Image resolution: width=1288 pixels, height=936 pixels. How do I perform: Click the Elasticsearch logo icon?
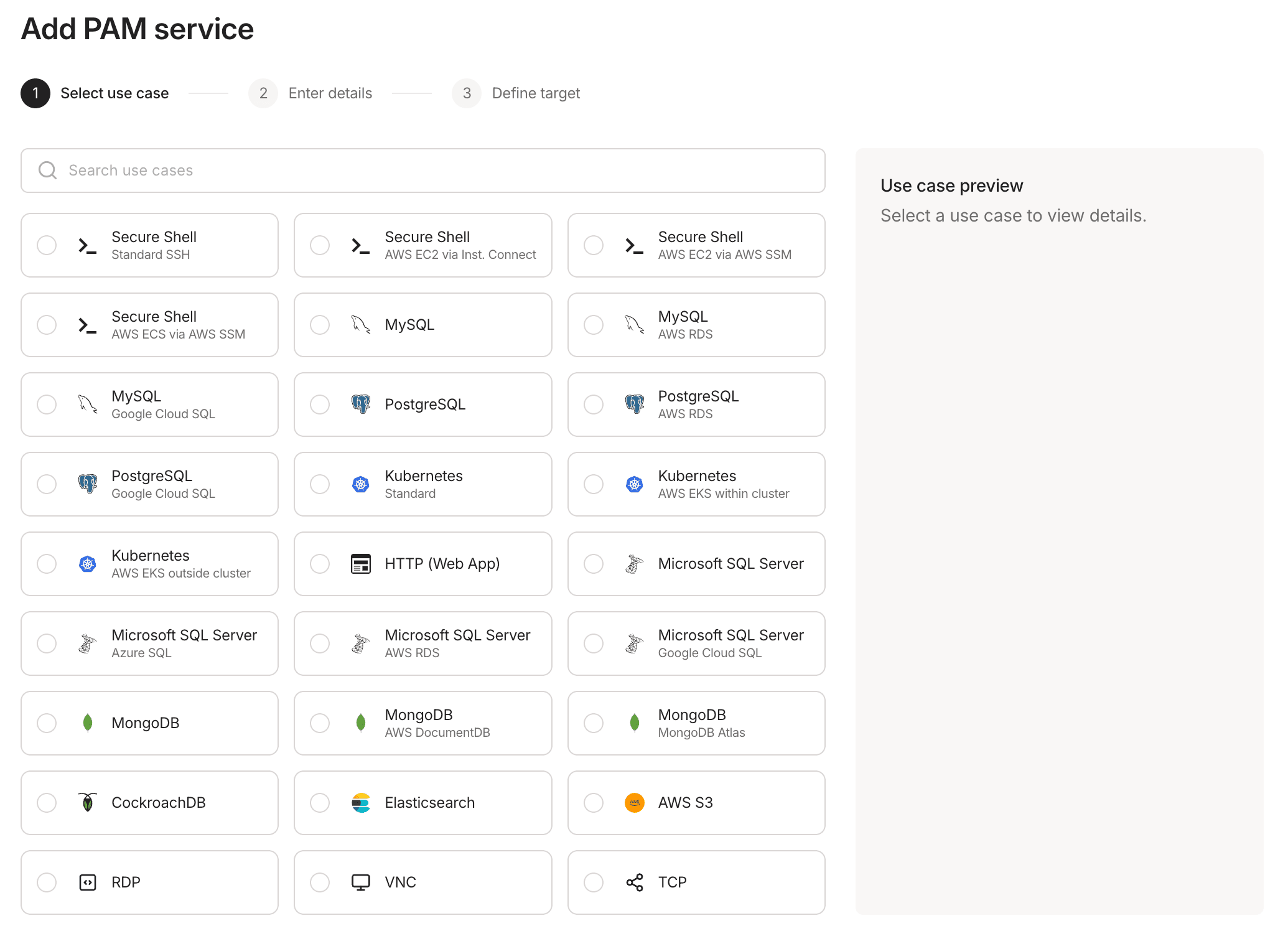tap(361, 803)
